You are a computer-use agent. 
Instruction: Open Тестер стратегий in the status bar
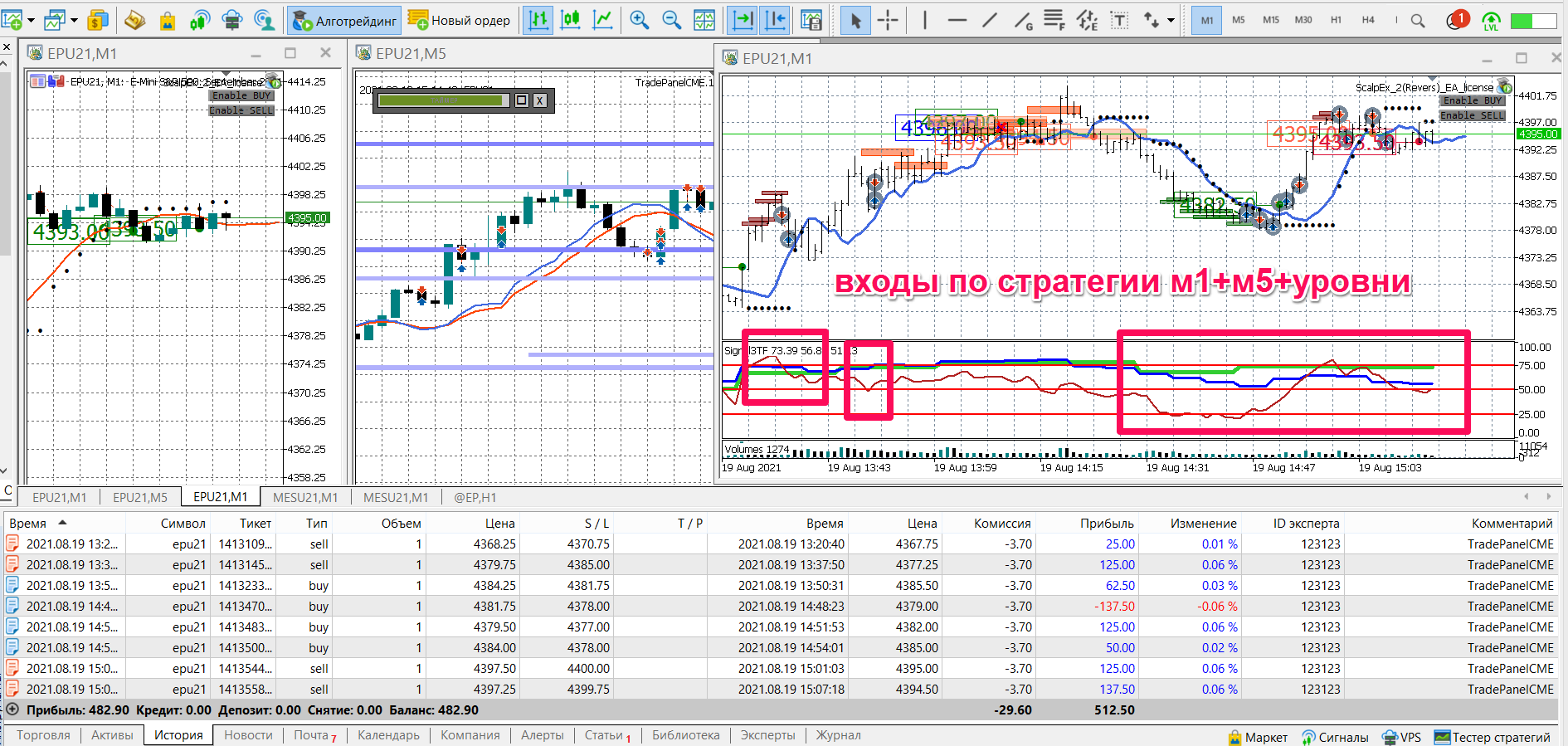1492,737
